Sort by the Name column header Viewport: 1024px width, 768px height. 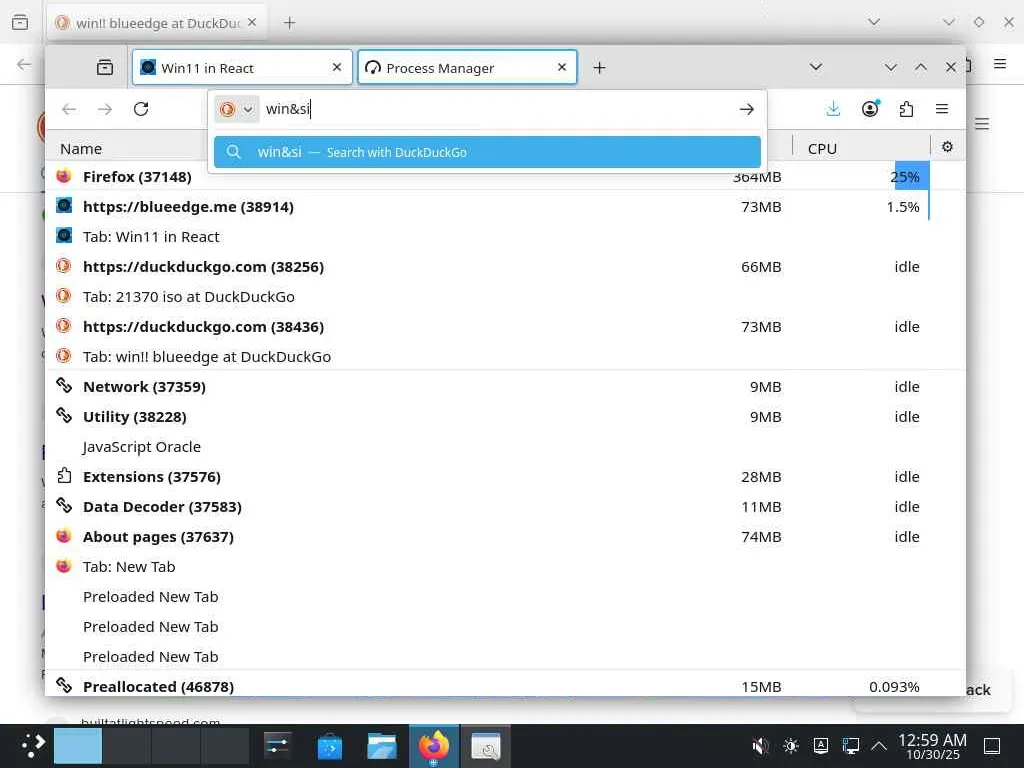tap(81, 149)
